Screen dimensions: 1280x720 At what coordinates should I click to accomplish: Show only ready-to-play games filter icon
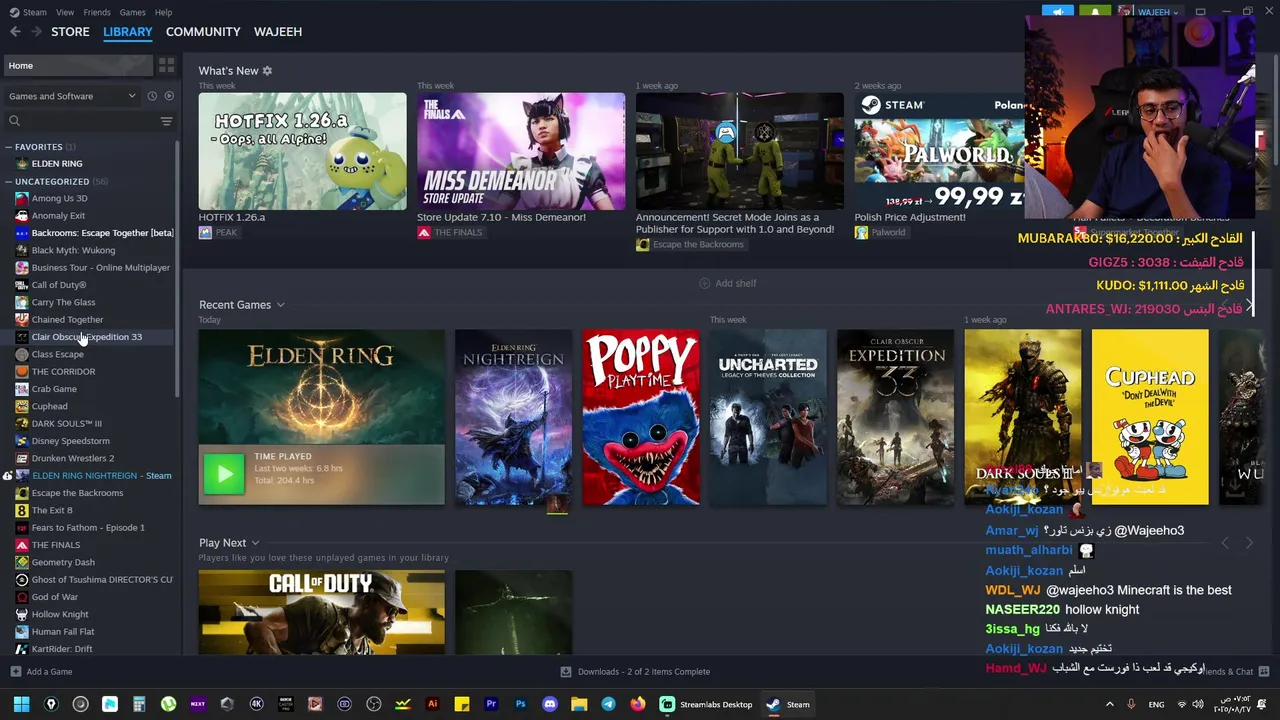(169, 96)
